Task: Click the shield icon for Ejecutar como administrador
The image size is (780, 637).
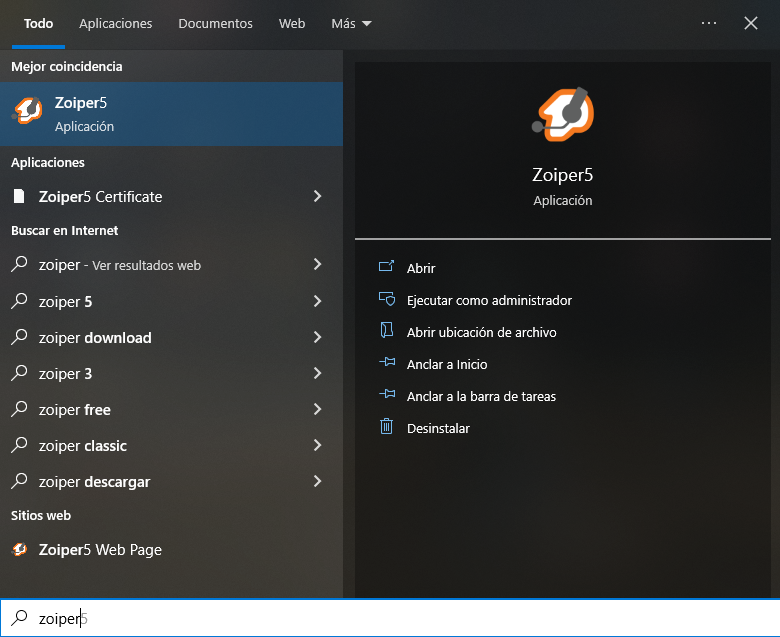Action: pos(387,299)
